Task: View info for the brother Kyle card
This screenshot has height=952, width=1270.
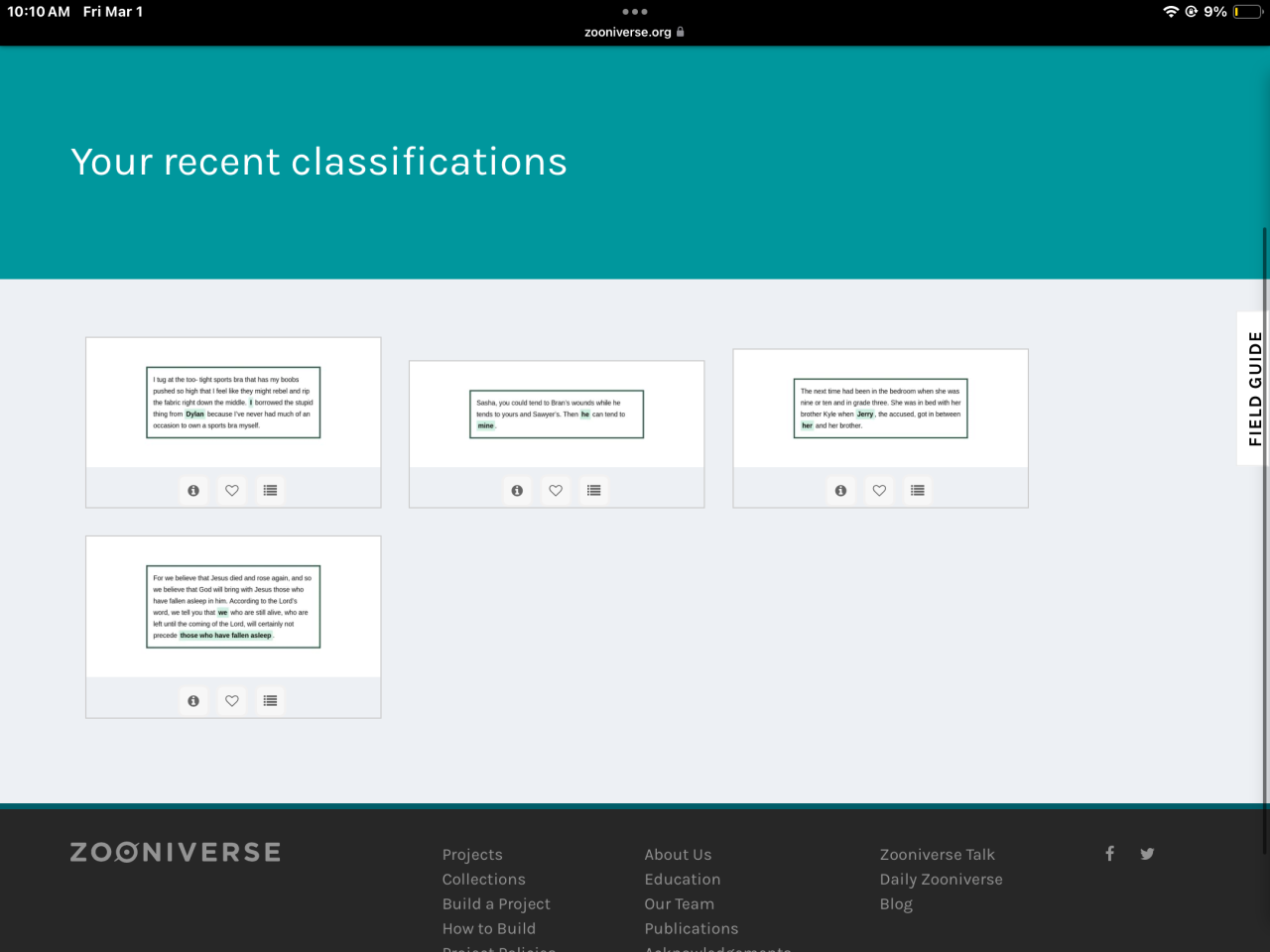Action: point(840,490)
